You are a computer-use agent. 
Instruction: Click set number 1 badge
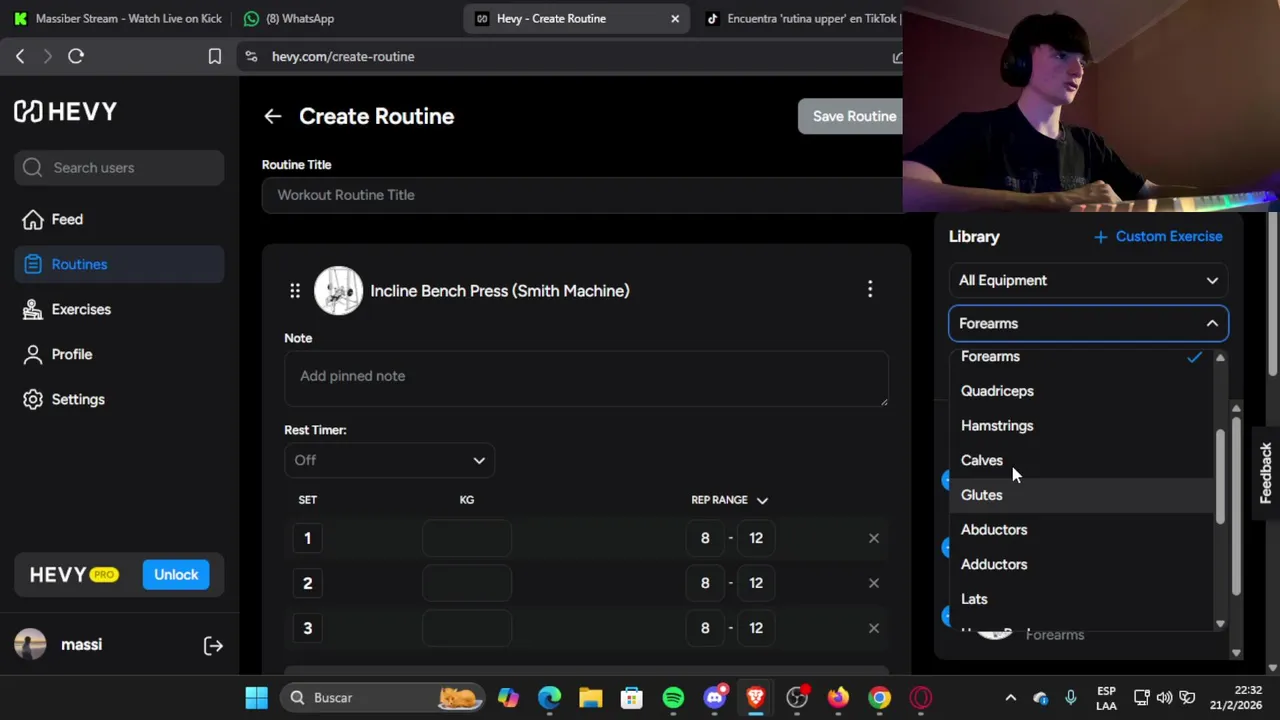[308, 538]
